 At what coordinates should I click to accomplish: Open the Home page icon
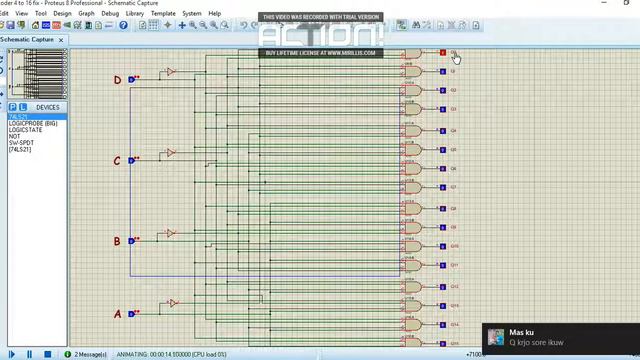tap(36, 25)
